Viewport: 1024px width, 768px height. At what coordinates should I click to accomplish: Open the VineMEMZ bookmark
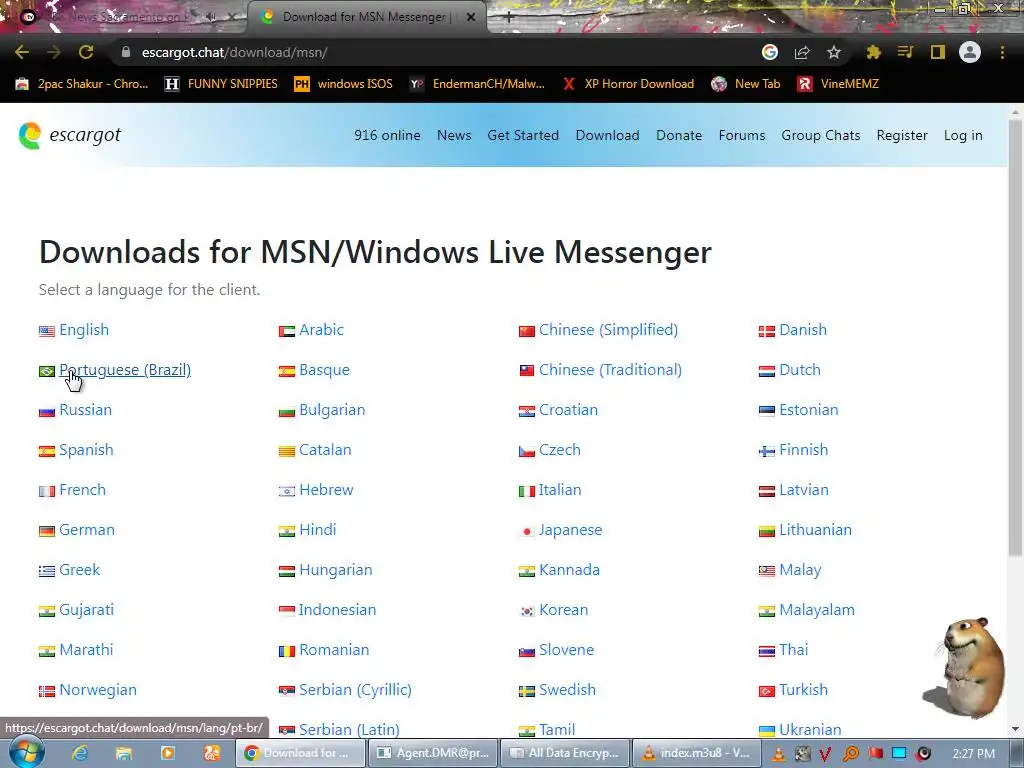839,84
